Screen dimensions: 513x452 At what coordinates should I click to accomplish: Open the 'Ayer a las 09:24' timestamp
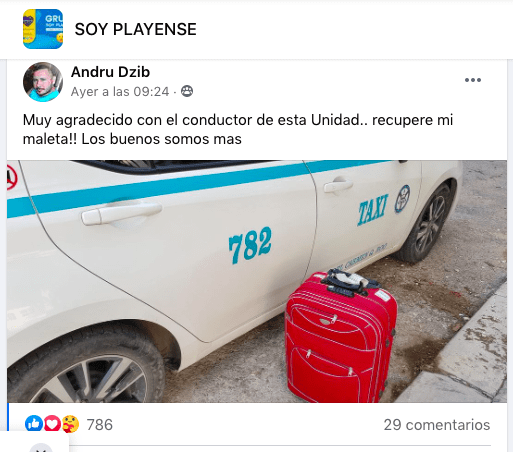(120, 92)
